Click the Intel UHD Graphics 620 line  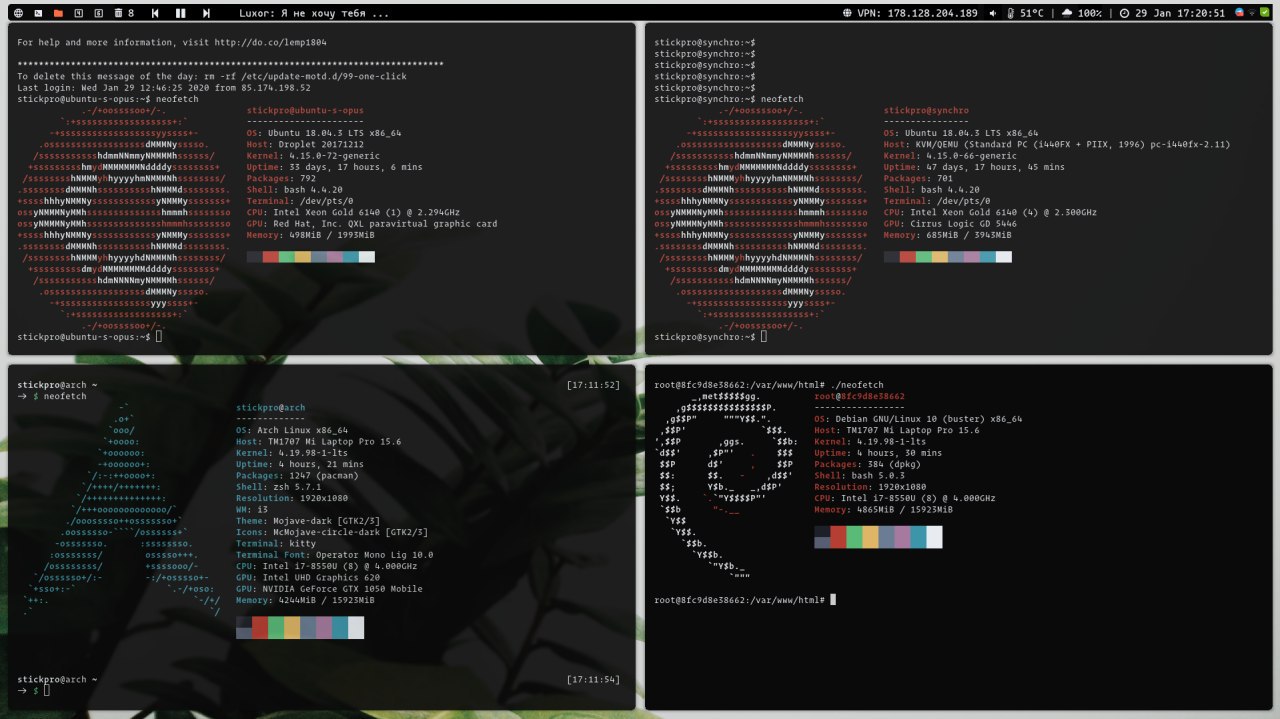(308, 577)
